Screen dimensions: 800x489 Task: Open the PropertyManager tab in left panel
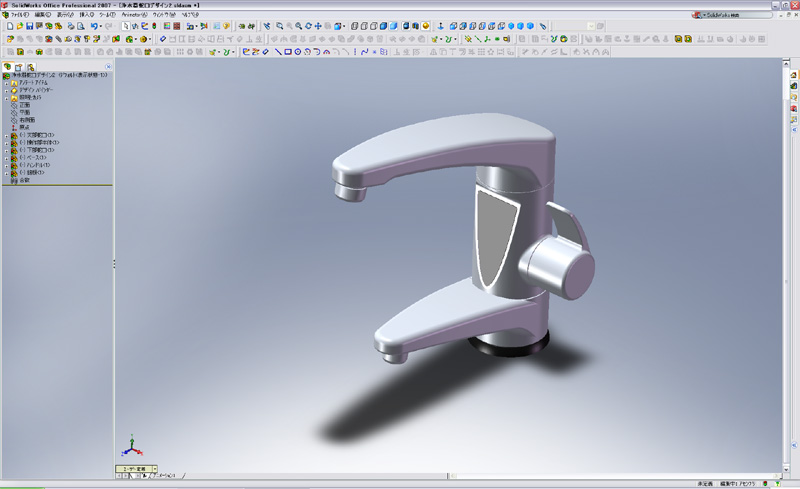(20, 66)
